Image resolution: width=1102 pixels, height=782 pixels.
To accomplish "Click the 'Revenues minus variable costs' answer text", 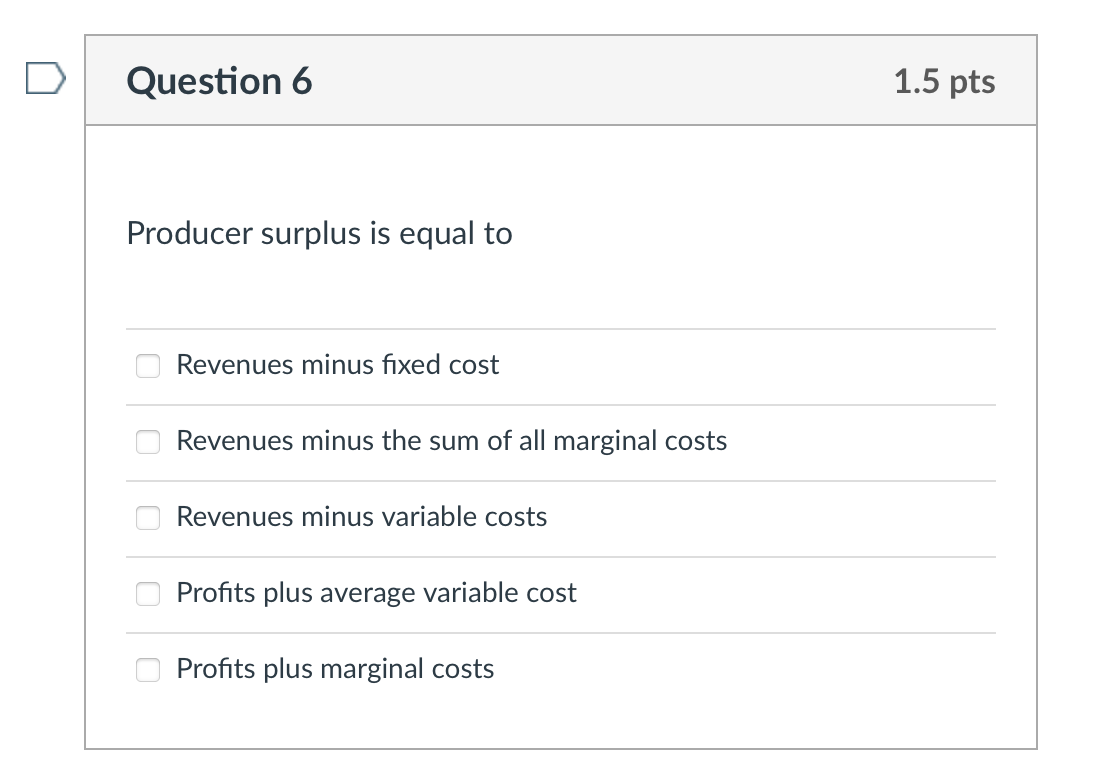I will [x=361, y=518].
